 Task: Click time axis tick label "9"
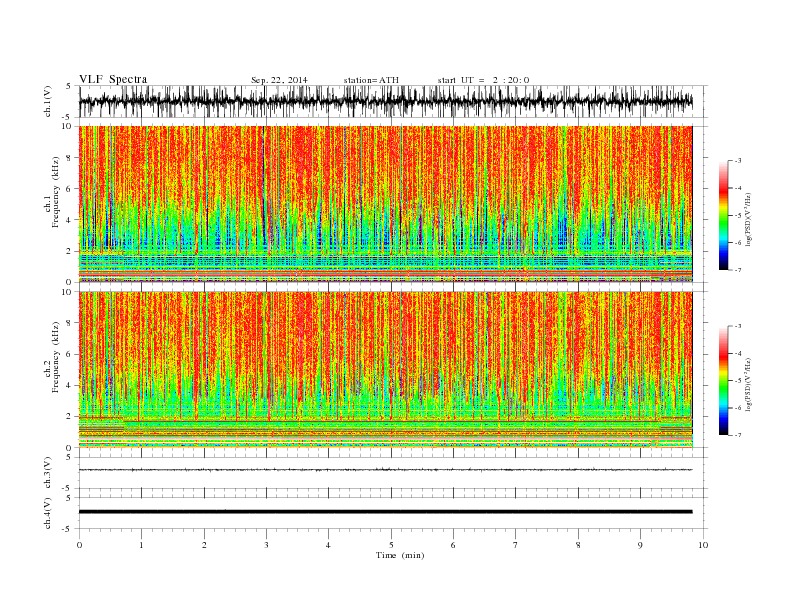[640, 545]
